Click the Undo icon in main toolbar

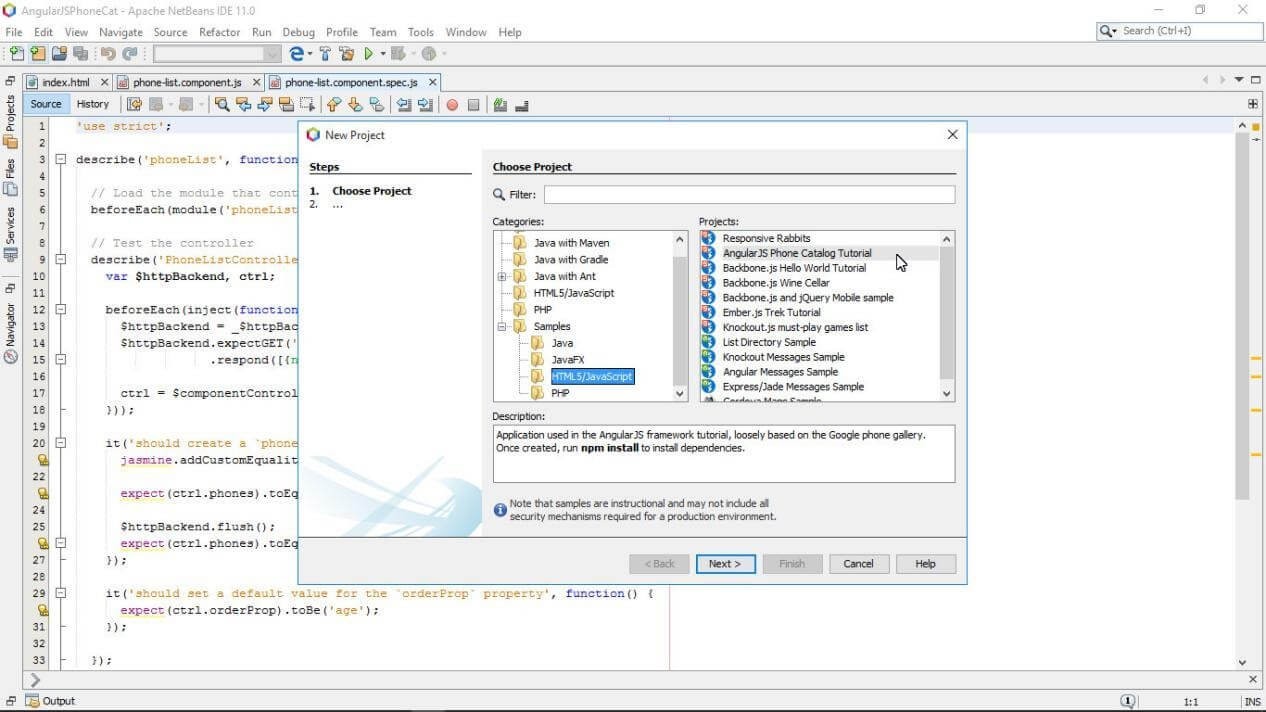click(108, 54)
